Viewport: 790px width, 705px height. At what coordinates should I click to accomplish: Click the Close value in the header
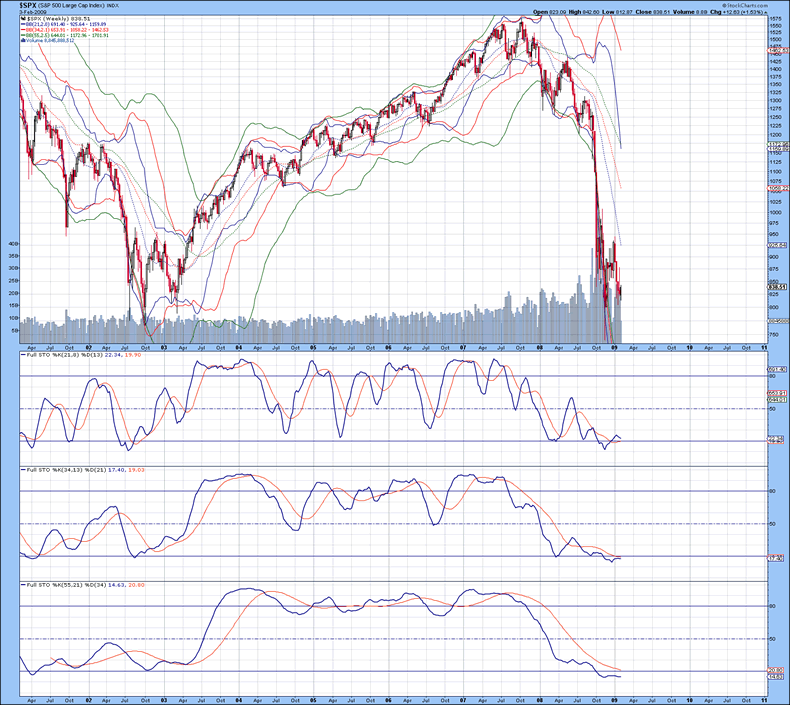click(x=659, y=11)
